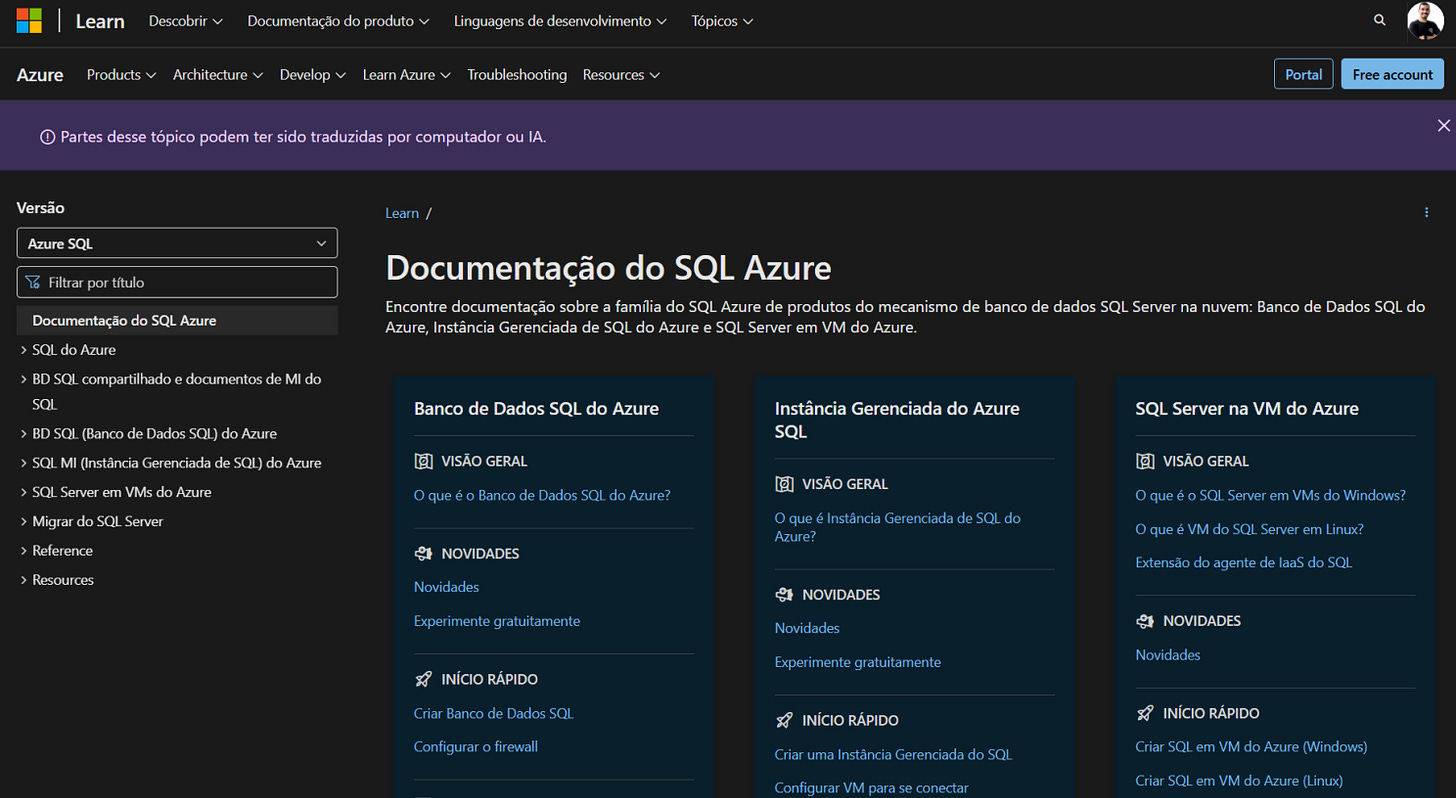The width and height of the screenshot is (1456, 798).
Task: Open Criar SQL em VM do Azure (Linux)
Action: coord(1239,780)
